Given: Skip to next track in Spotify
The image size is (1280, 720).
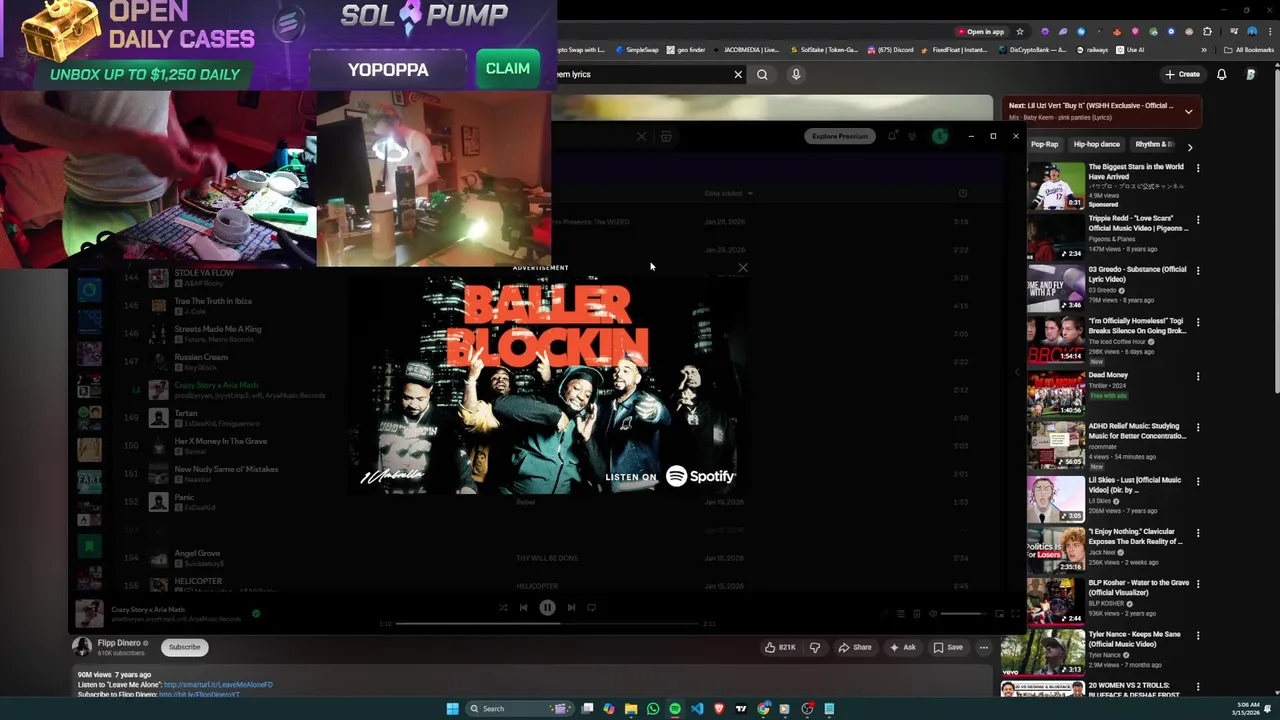Looking at the screenshot, I should 571,607.
